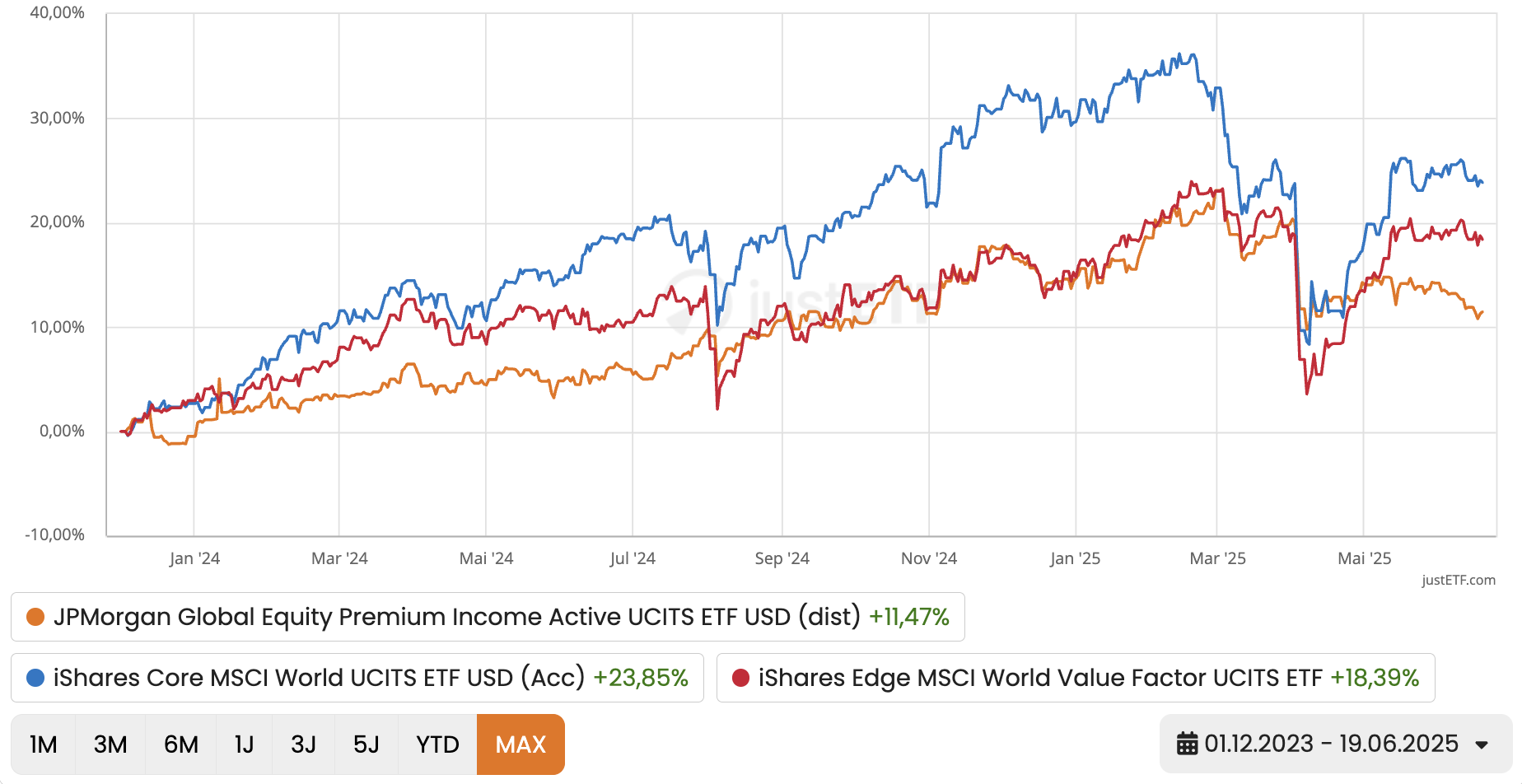Click the orange dot of the JPMorgan legend entry
The width and height of the screenshot is (1522, 784).
[x=35, y=617]
